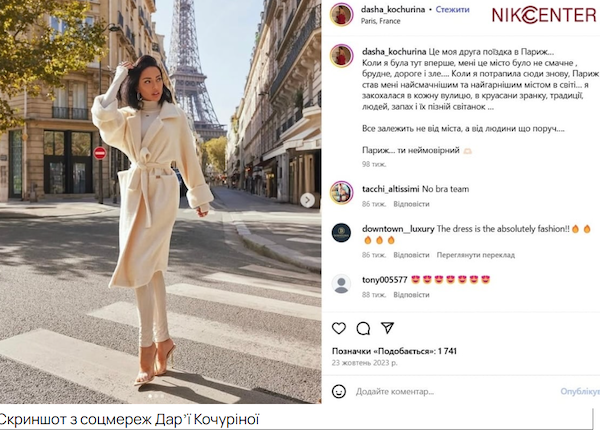Open downtown__luxury profile picture
600x431 pixels.
pyautogui.click(x=341, y=233)
